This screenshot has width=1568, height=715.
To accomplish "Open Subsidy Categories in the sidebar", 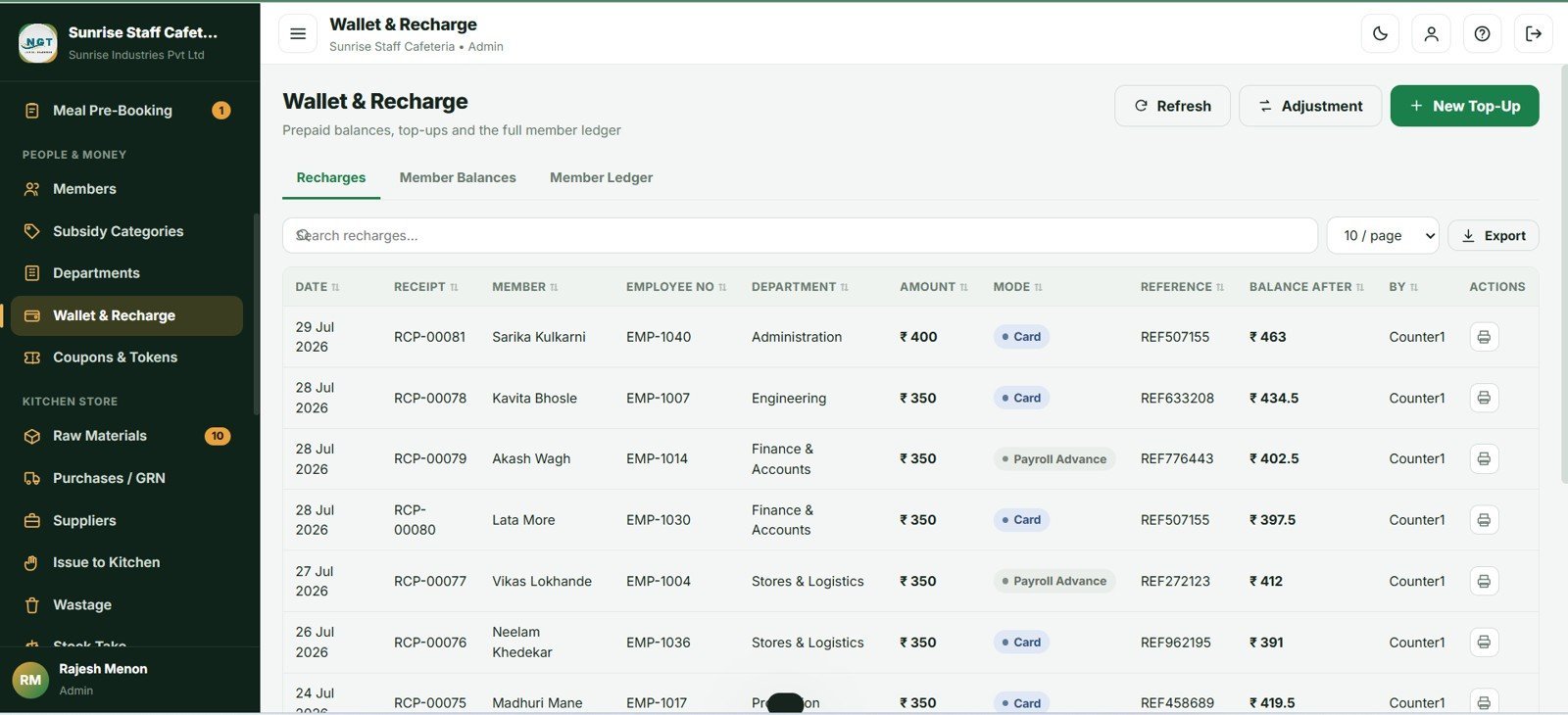I will point(126,231).
